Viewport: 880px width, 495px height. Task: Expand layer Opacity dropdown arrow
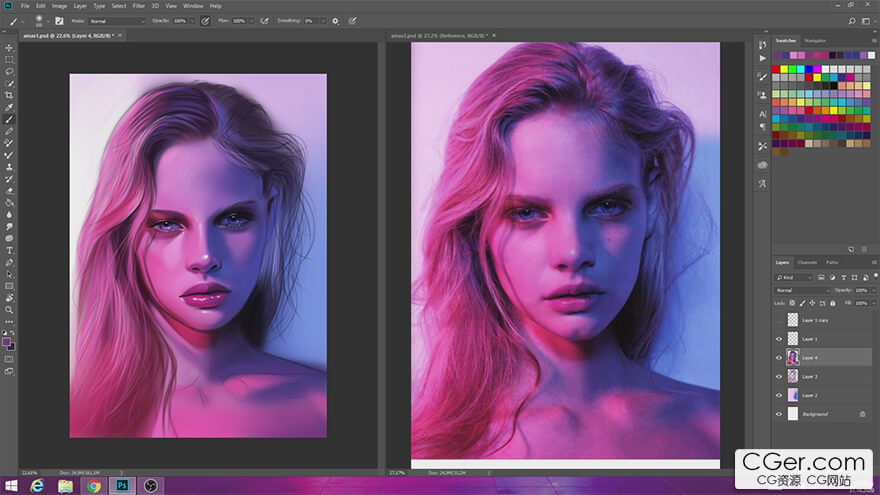coord(873,290)
